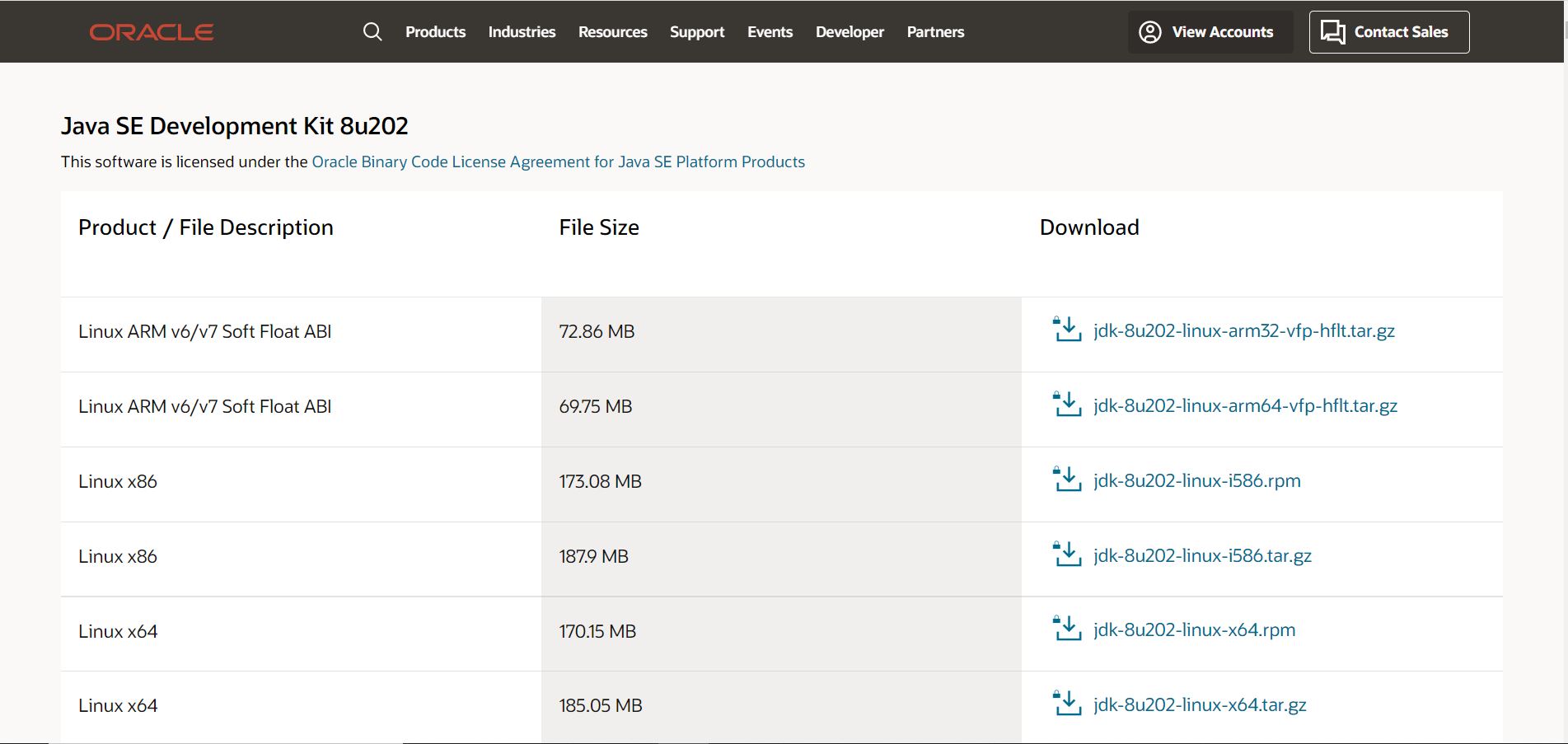
Task: Download jdk-8u202-linux-x64.rpm
Action: (1194, 629)
